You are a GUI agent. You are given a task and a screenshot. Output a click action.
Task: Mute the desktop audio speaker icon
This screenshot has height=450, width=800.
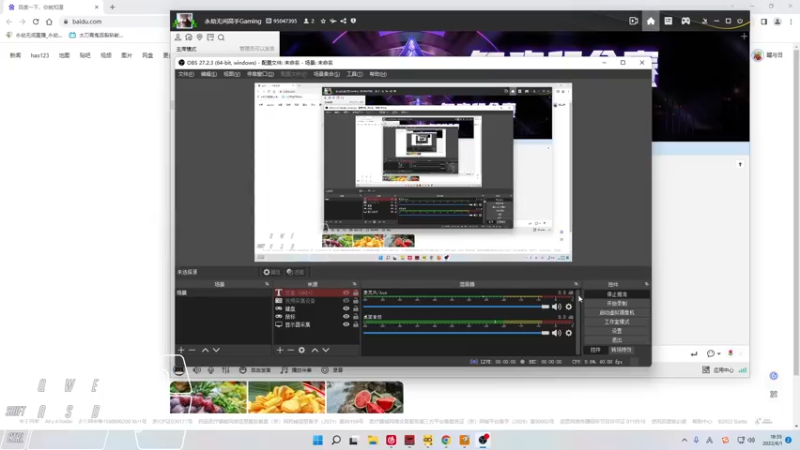pos(557,333)
